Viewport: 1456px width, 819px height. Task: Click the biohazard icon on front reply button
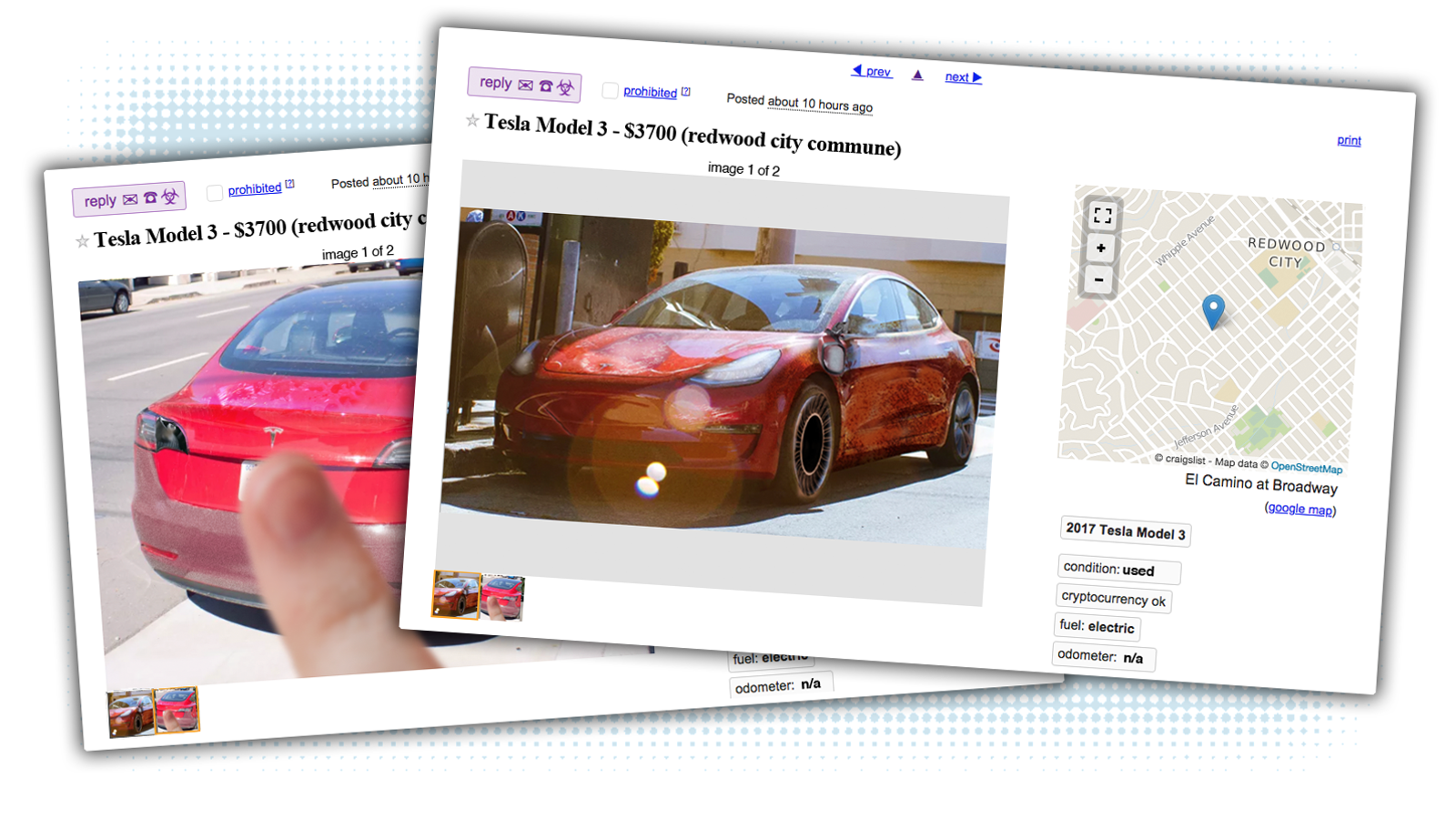[x=565, y=86]
